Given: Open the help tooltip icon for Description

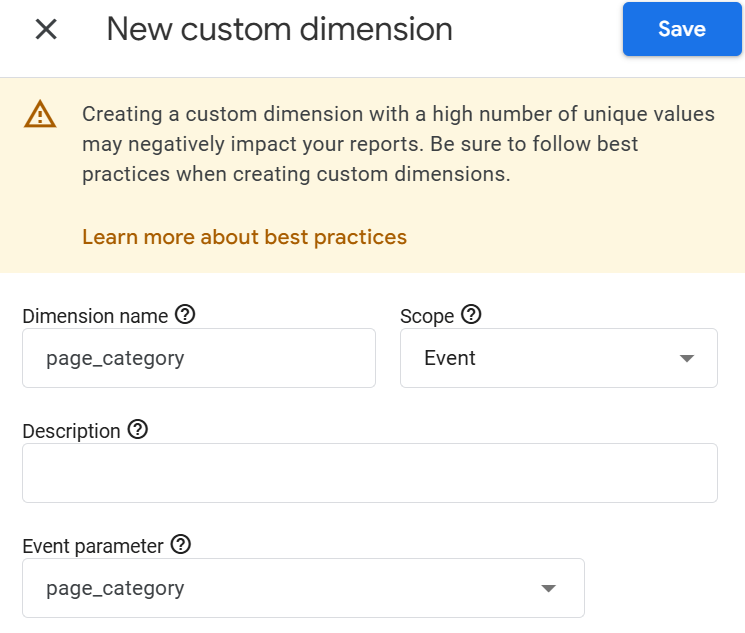Looking at the screenshot, I should coord(138,430).
